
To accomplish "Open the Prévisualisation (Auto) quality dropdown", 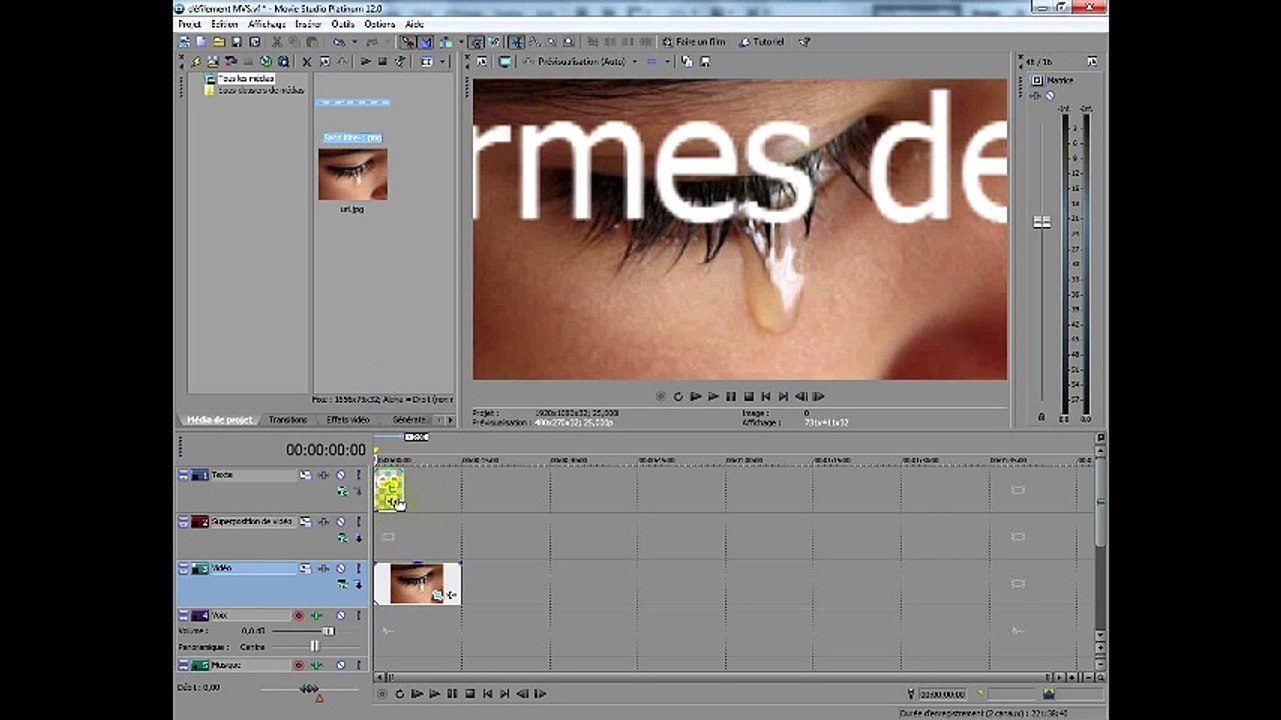I will (x=634, y=62).
